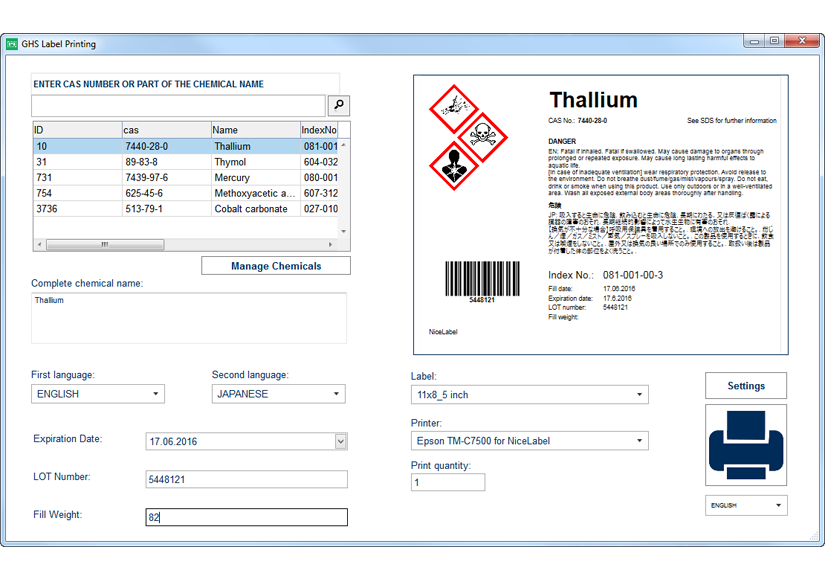Open the Expiration Date picker dropdown arrow
Screen dimensions: 825x568
click(341, 441)
